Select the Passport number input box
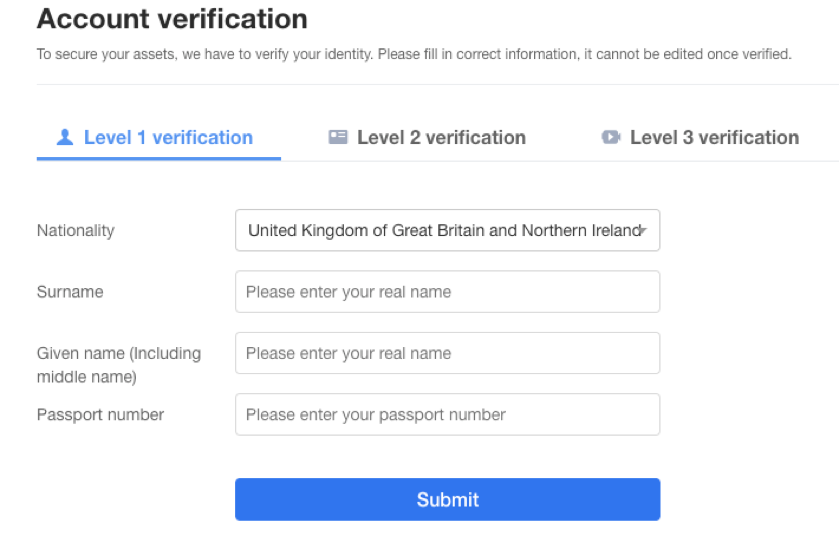The width and height of the screenshot is (839, 536). click(447, 415)
